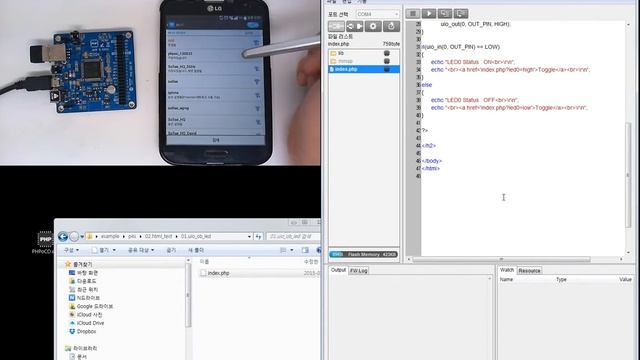The width and height of the screenshot is (640, 360).
Task: Click the Stop button in the IDE toolbar
Action: pyautogui.click(x=413, y=13)
